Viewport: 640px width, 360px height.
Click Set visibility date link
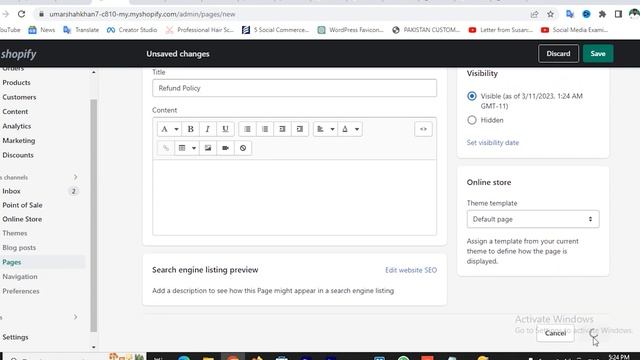coord(493,142)
